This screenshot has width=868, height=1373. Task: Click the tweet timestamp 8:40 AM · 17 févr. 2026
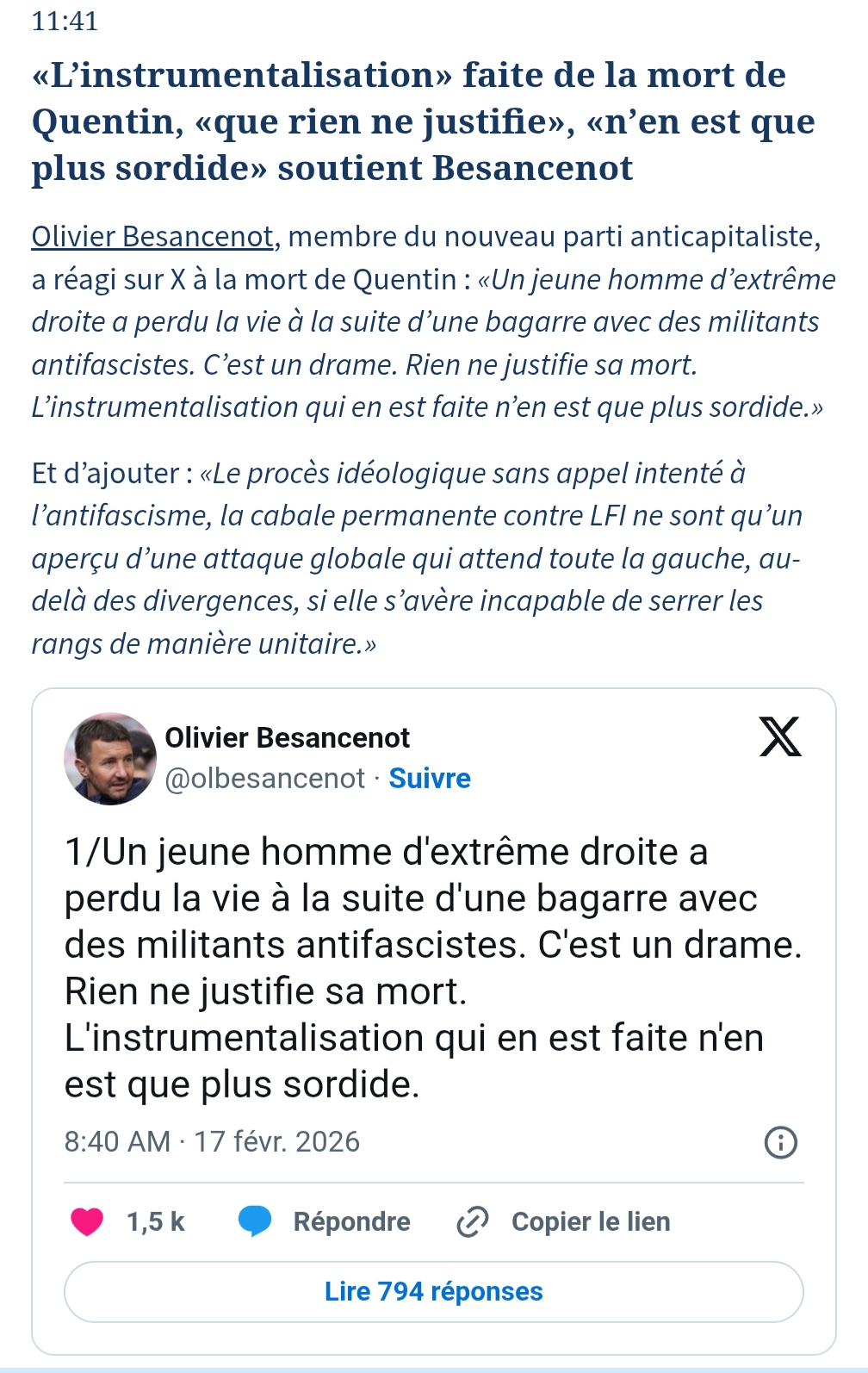212,1142
